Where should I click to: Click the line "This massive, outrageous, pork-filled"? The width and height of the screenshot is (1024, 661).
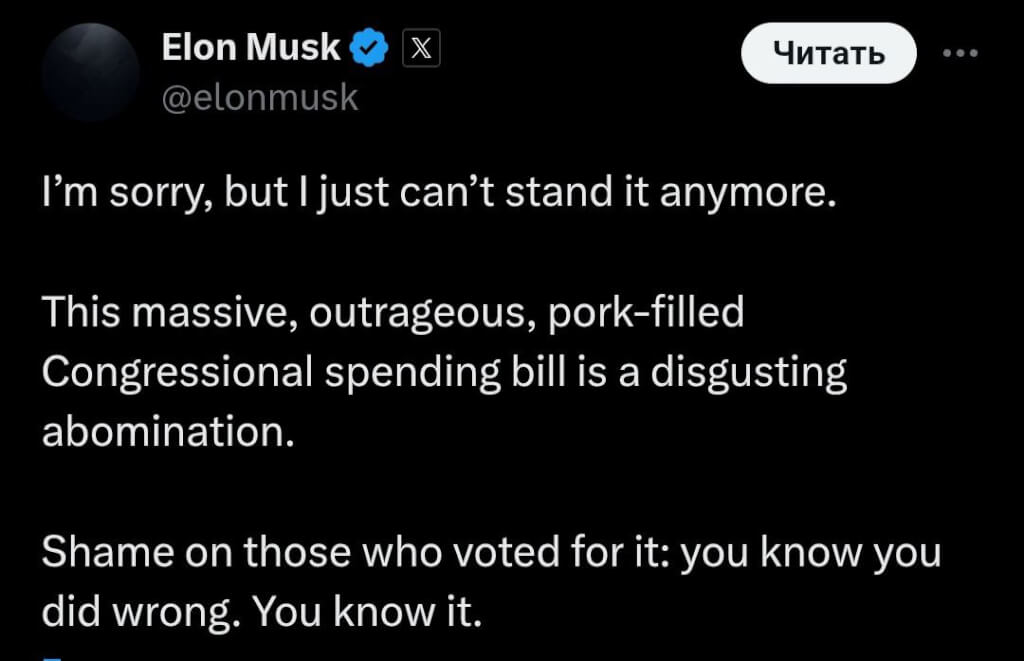393,314
